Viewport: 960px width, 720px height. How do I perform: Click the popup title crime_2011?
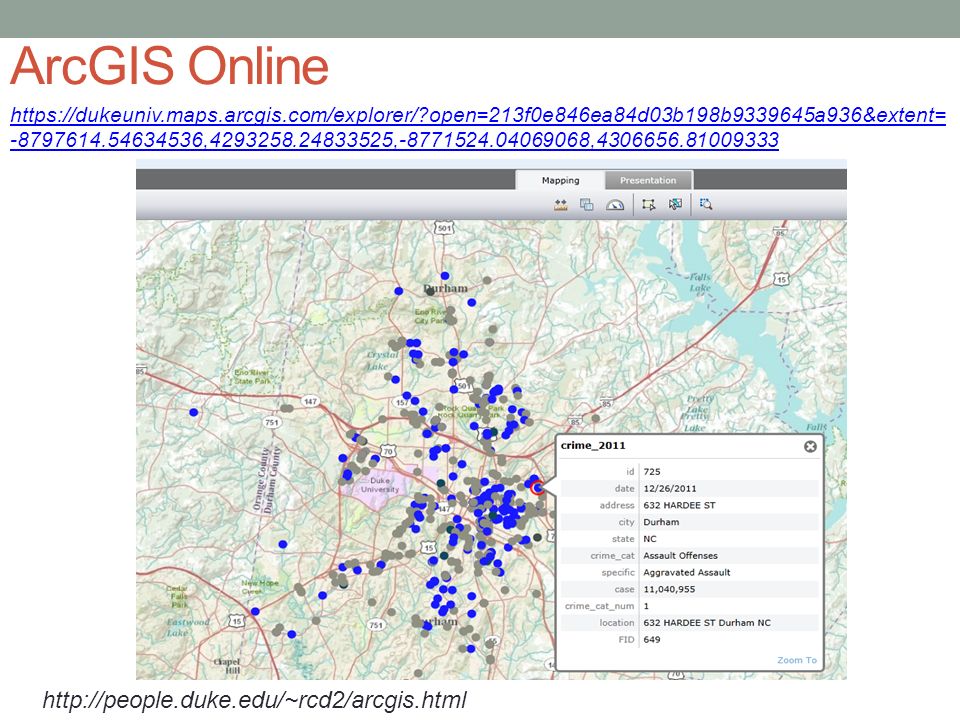[593, 446]
